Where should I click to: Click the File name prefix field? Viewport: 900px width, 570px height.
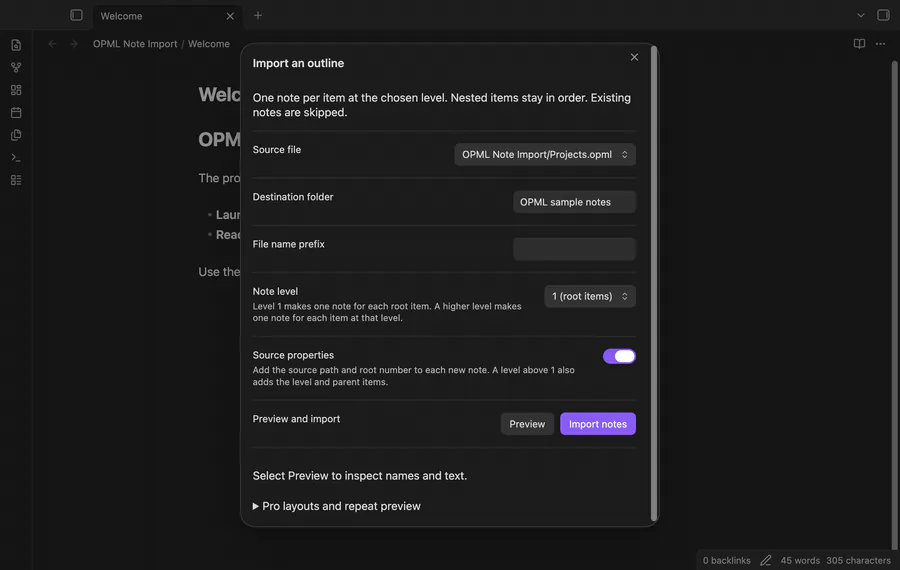pyautogui.click(x=574, y=249)
